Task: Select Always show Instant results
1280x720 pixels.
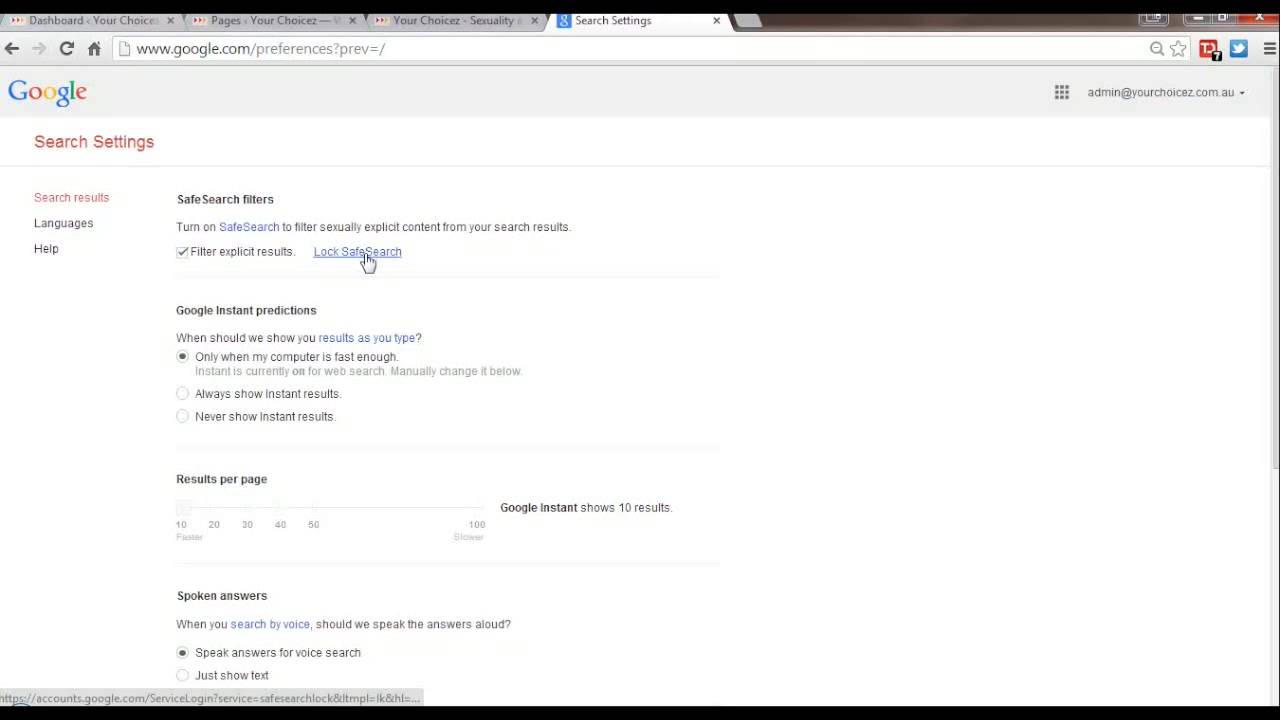Action: pos(182,394)
